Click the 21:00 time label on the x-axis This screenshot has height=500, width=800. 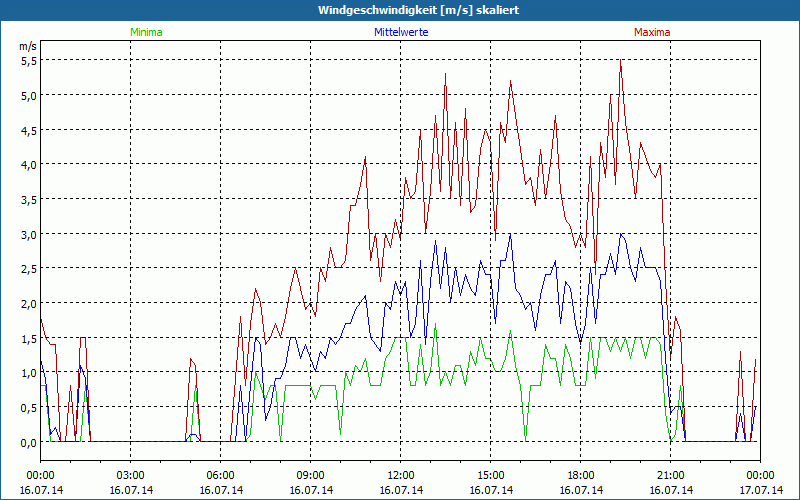click(x=670, y=476)
